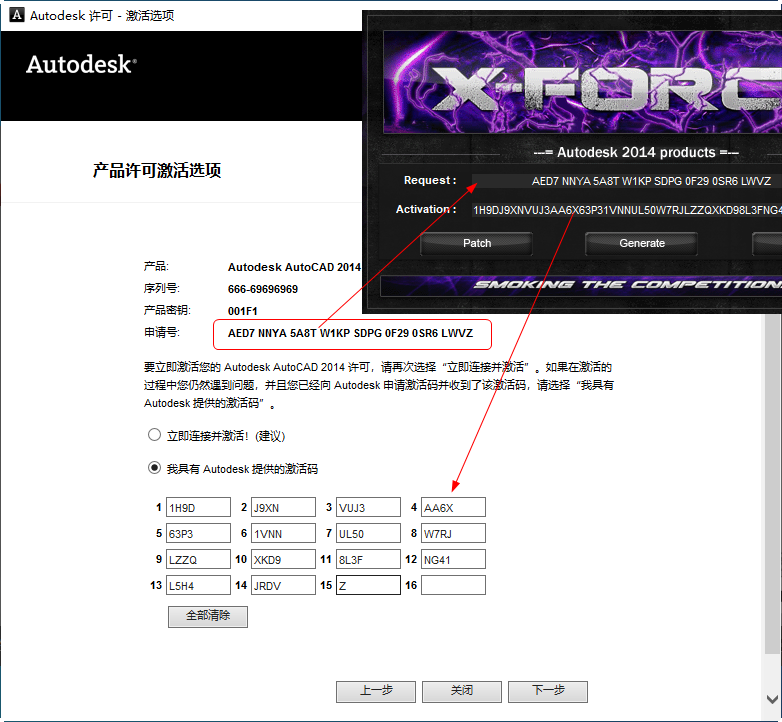Click activation code field 1 containing 1H9D
The height and width of the screenshot is (722, 782).
coord(198,507)
